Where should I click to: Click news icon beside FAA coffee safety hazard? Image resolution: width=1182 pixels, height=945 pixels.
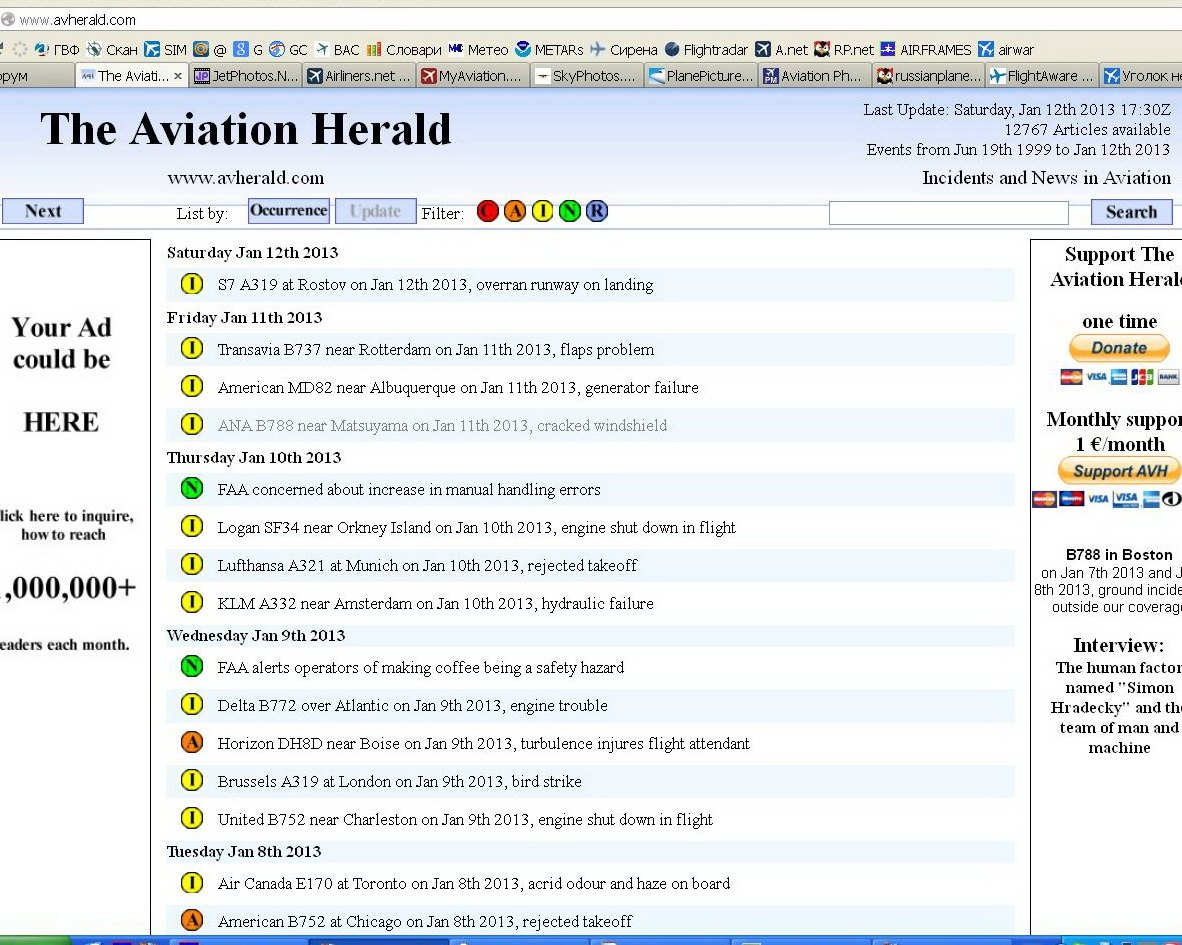(x=192, y=667)
